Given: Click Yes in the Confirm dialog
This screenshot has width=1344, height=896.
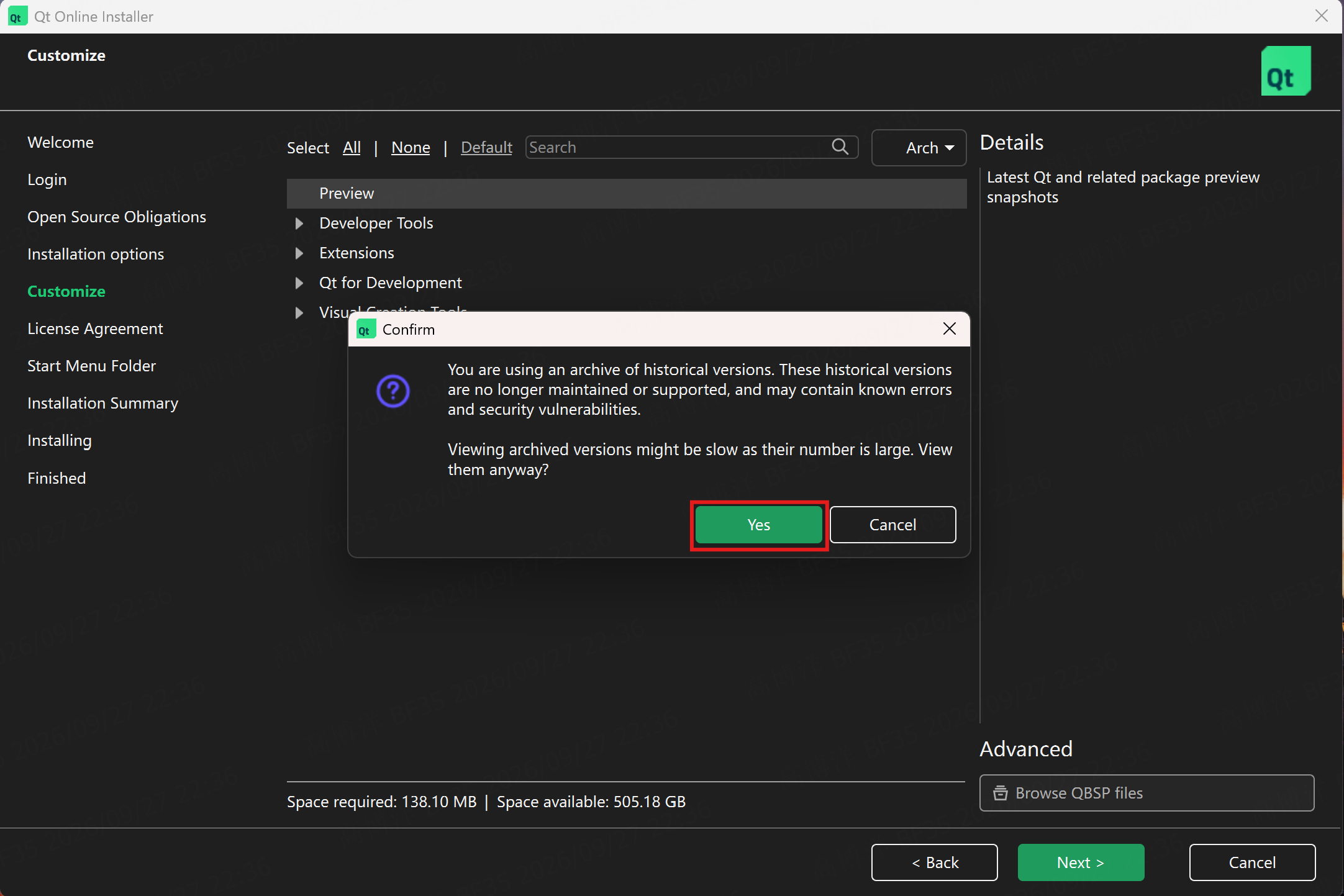Looking at the screenshot, I should coord(758,525).
